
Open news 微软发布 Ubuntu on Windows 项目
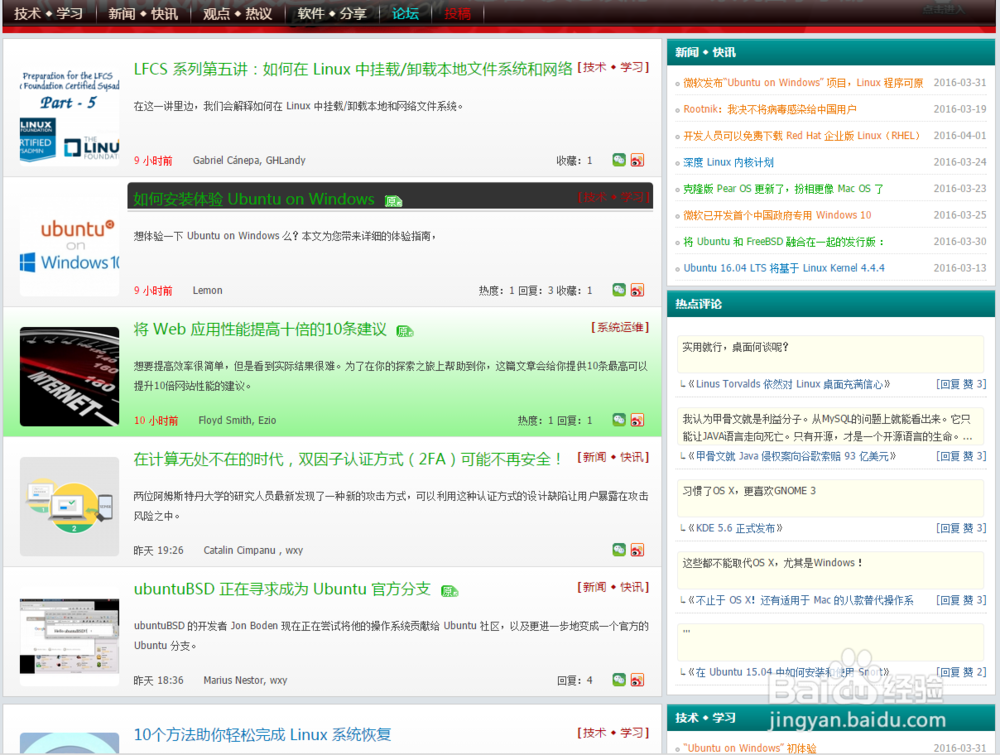(x=803, y=83)
